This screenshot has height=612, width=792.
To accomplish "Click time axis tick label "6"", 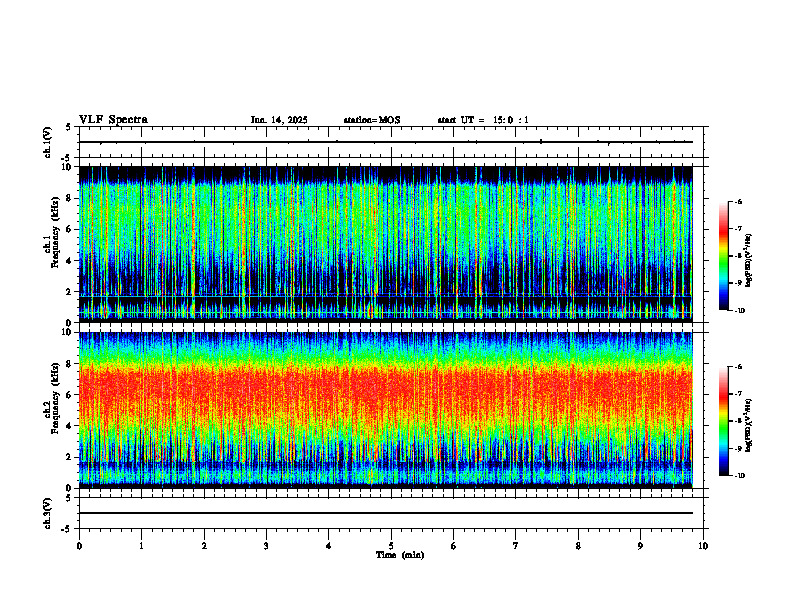I will point(454,546).
